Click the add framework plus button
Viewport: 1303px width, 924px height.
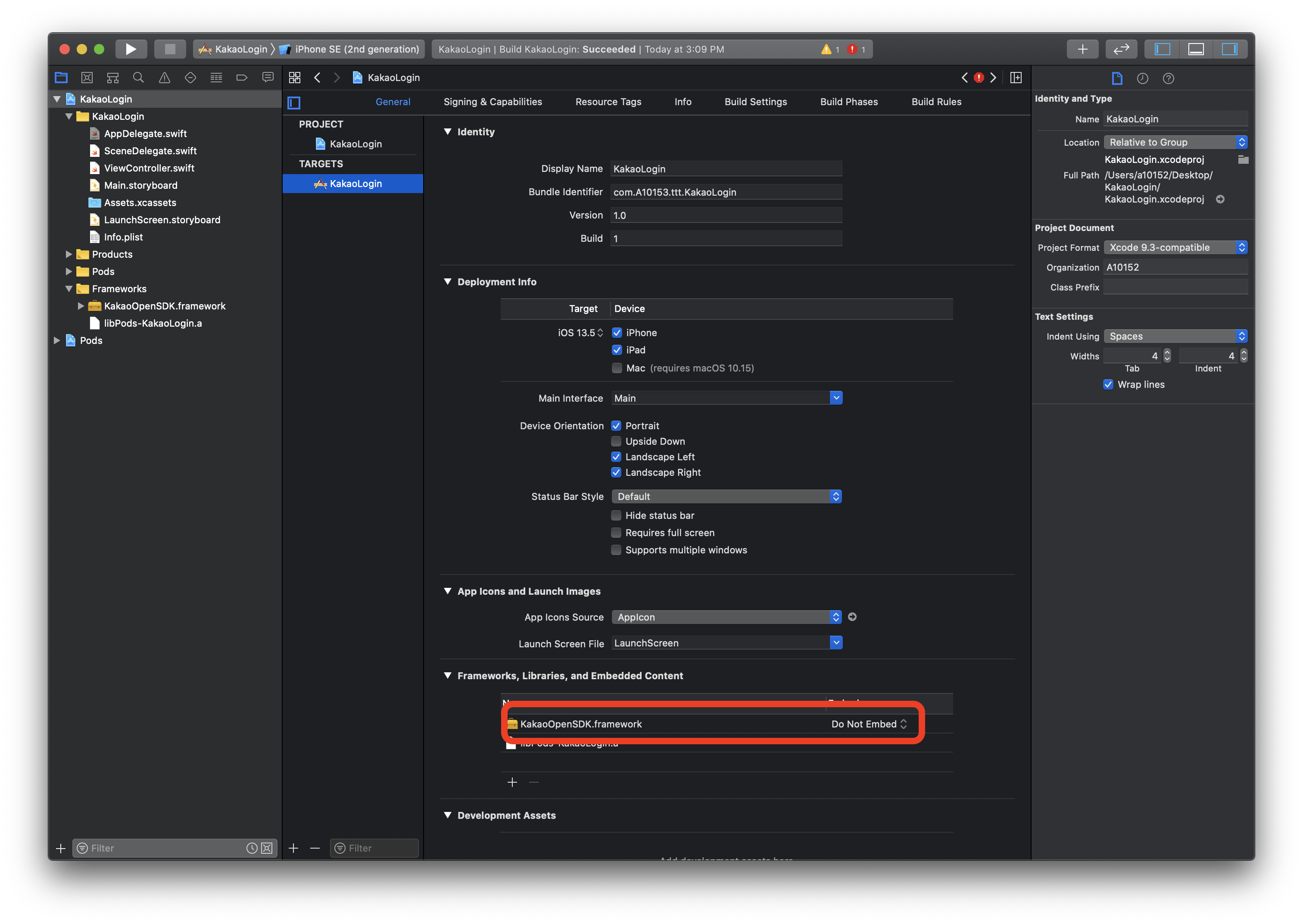tap(512, 782)
